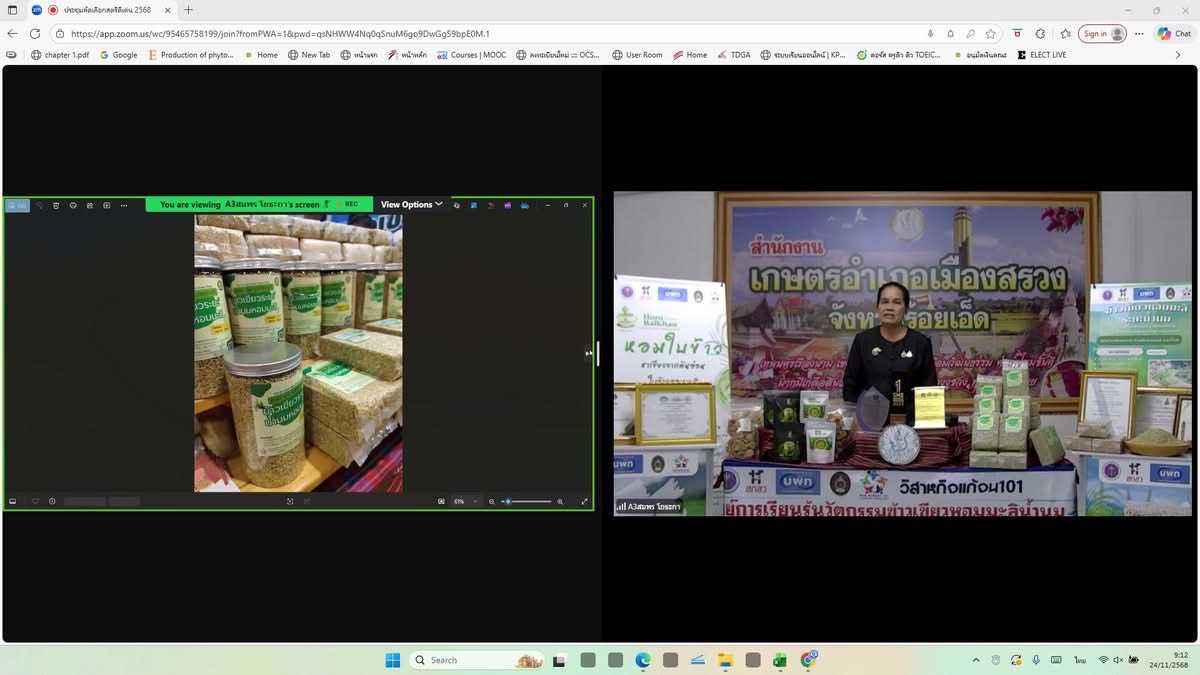
Task: Add this page to favorites with the star
Action: [x=991, y=33]
